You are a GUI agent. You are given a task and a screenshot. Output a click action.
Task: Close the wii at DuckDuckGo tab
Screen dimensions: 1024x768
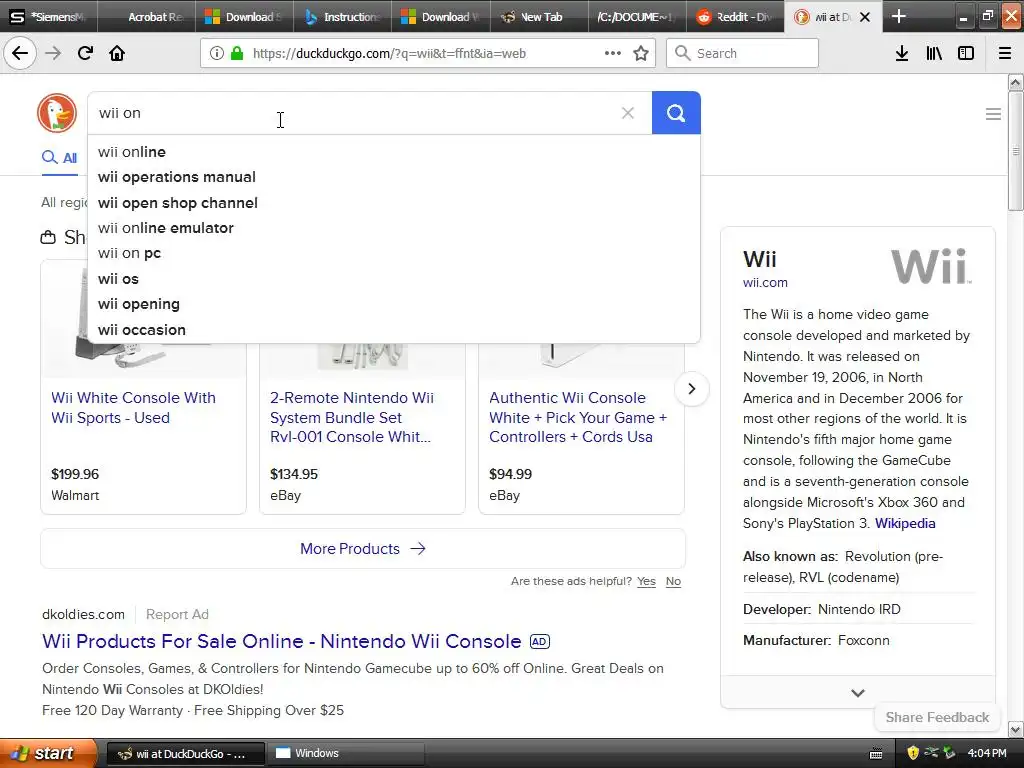(x=865, y=17)
